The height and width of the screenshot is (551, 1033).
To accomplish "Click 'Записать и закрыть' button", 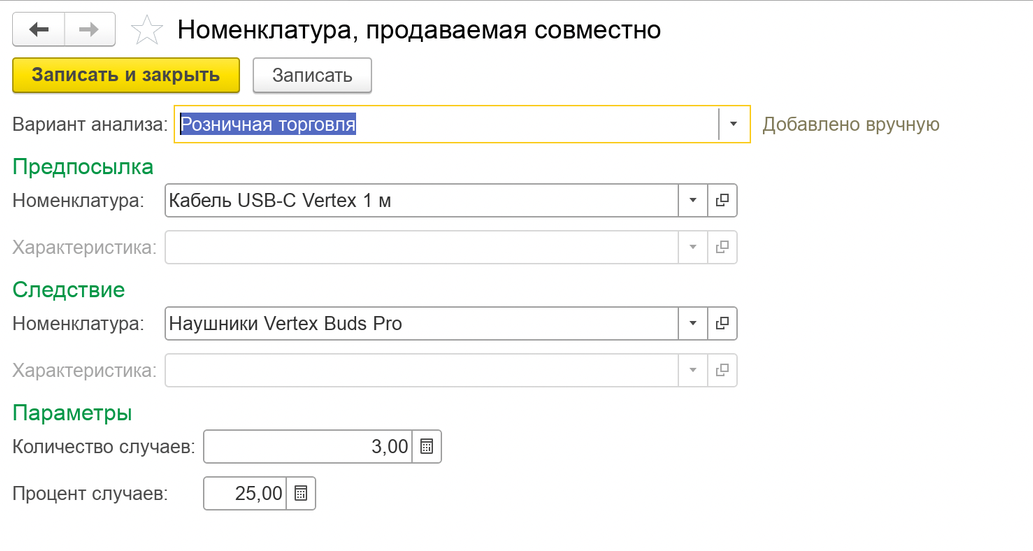I will click(126, 75).
